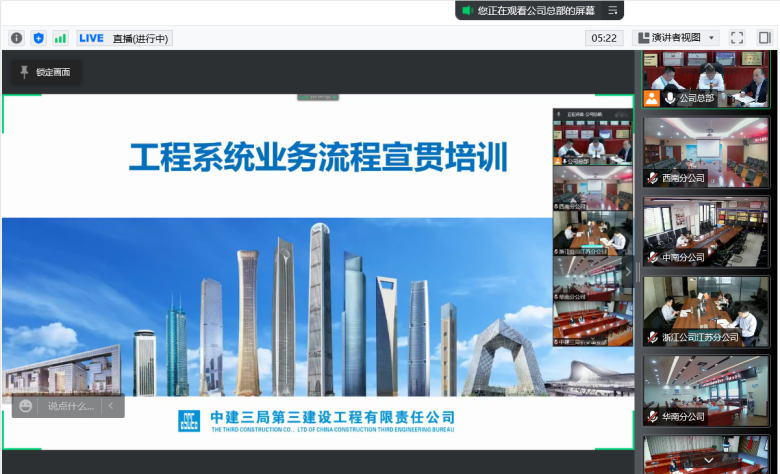The width and height of the screenshot is (780, 474).
Task: Click the green screen-share camera icon
Action: 466,10
